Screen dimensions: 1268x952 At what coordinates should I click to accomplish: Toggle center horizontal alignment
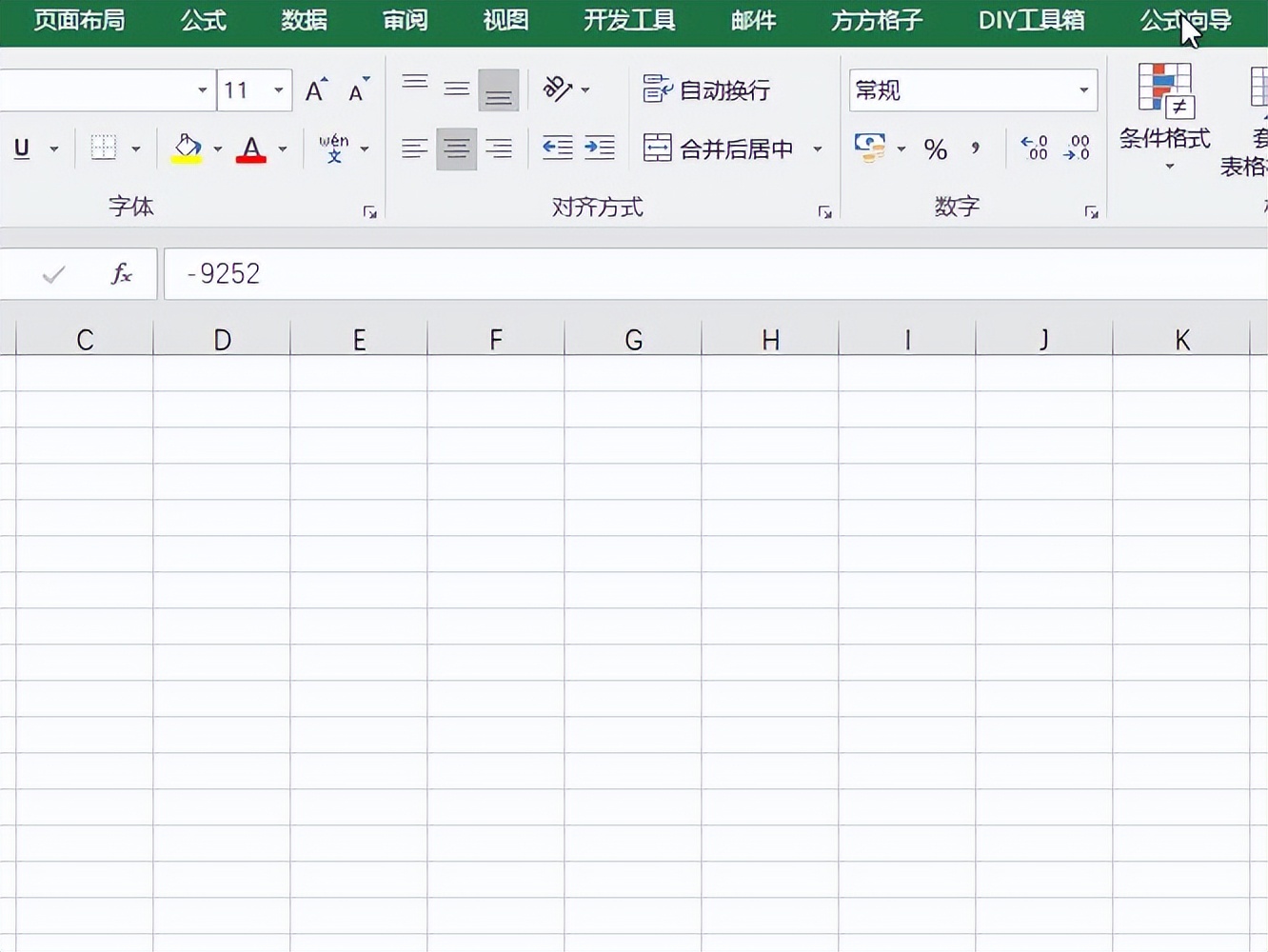click(457, 149)
